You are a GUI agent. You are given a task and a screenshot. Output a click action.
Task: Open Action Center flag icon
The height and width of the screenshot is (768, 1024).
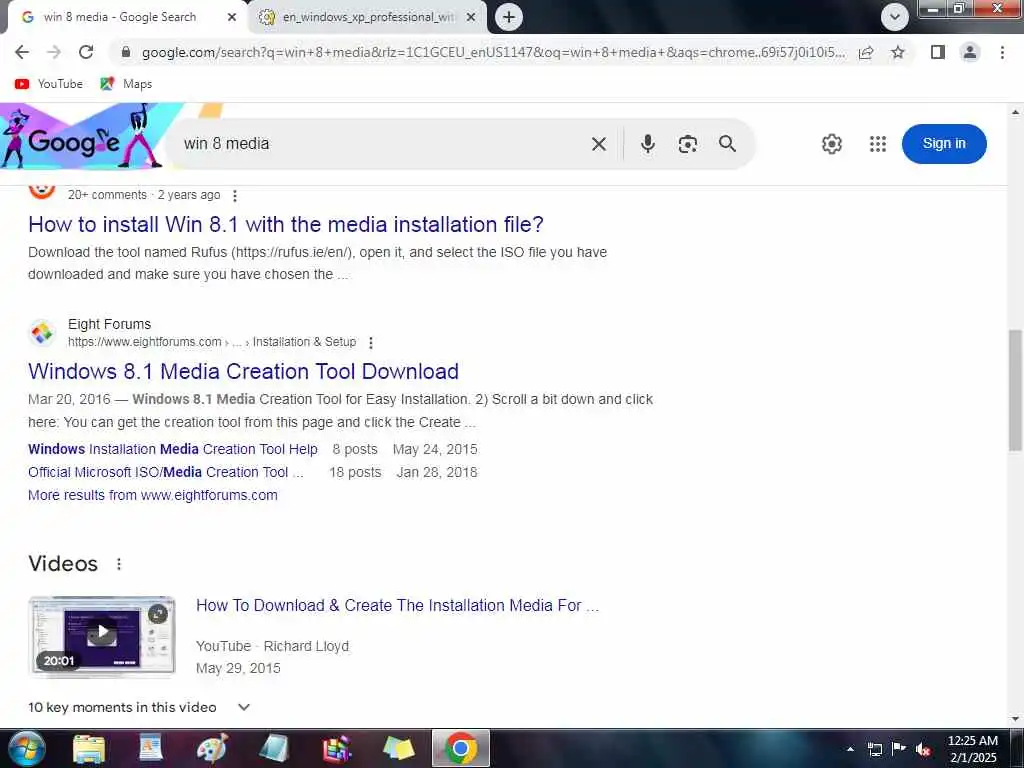(x=899, y=749)
